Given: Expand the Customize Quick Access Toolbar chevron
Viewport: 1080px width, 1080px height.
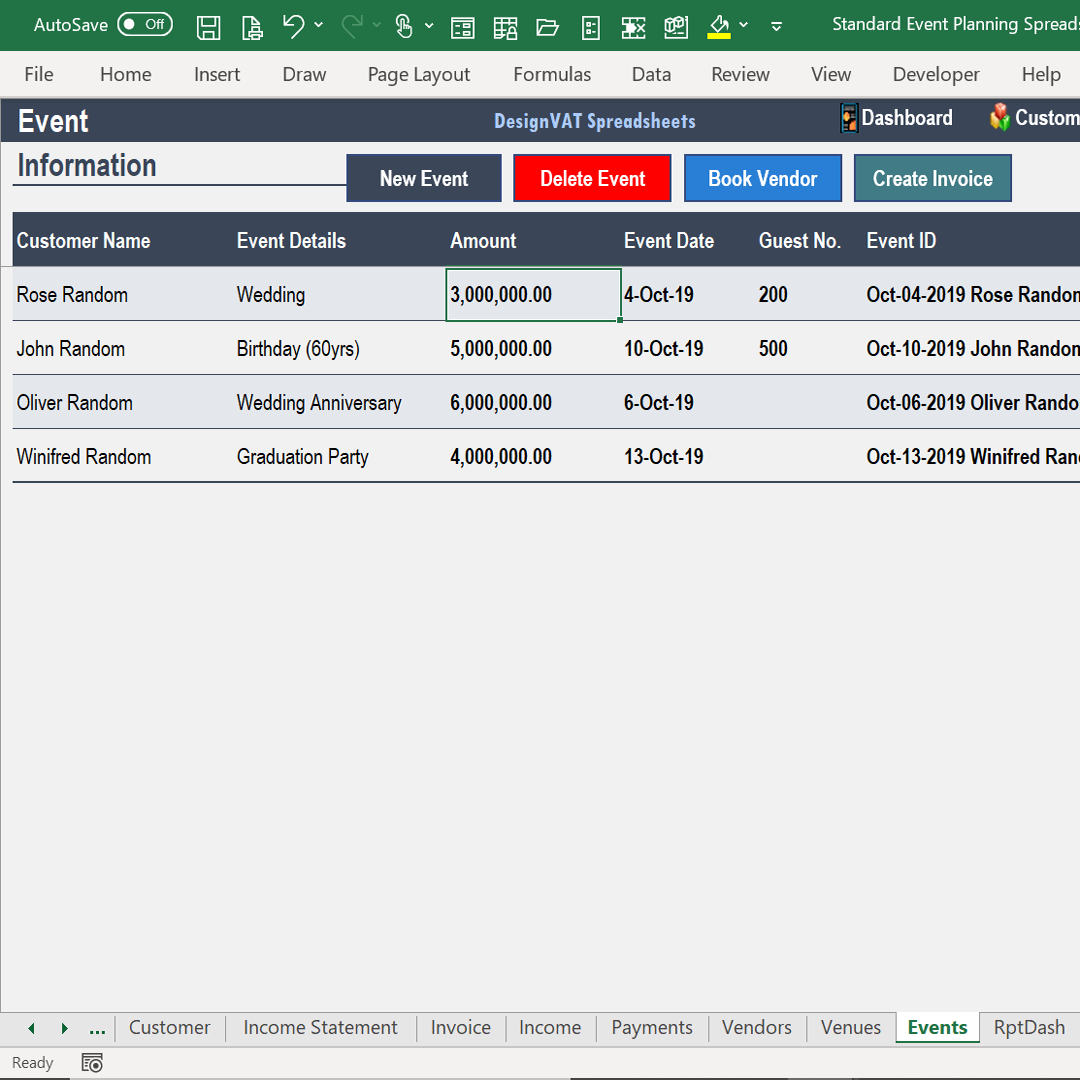Looking at the screenshot, I should 777,27.
